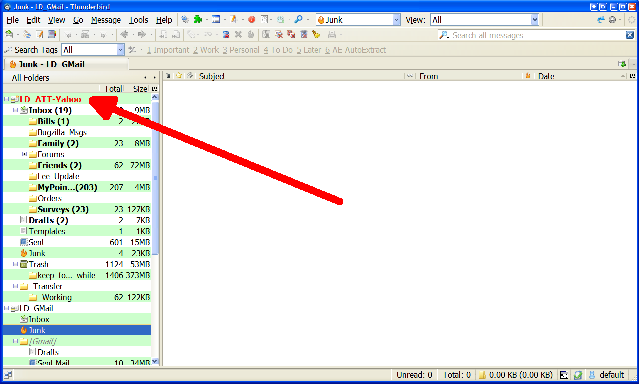
Task: Toggle expander beside Trash folder
Action: [x=15, y=264]
